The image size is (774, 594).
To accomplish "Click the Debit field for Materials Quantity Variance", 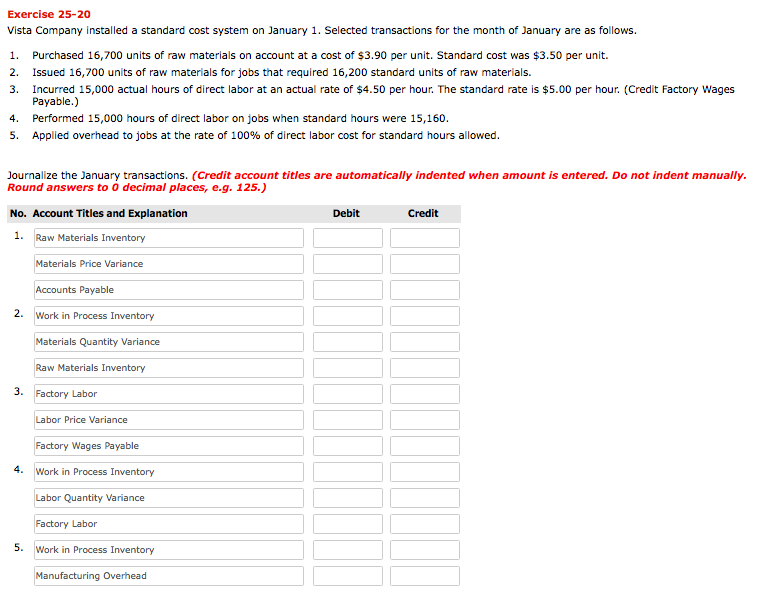I will [x=347, y=342].
